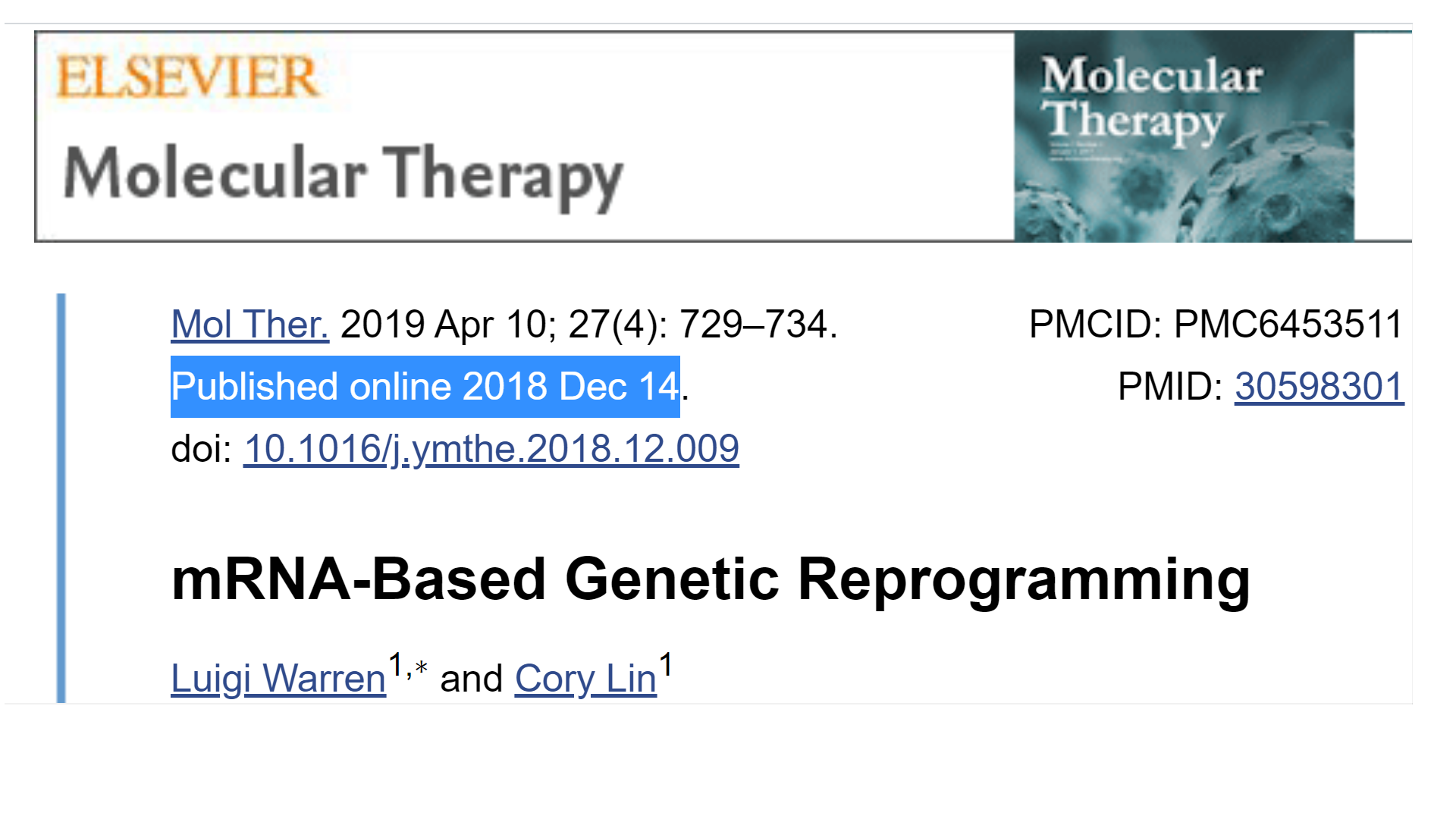Open the PMID 30598301 link
The height and width of the screenshot is (819, 1456).
(1319, 387)
